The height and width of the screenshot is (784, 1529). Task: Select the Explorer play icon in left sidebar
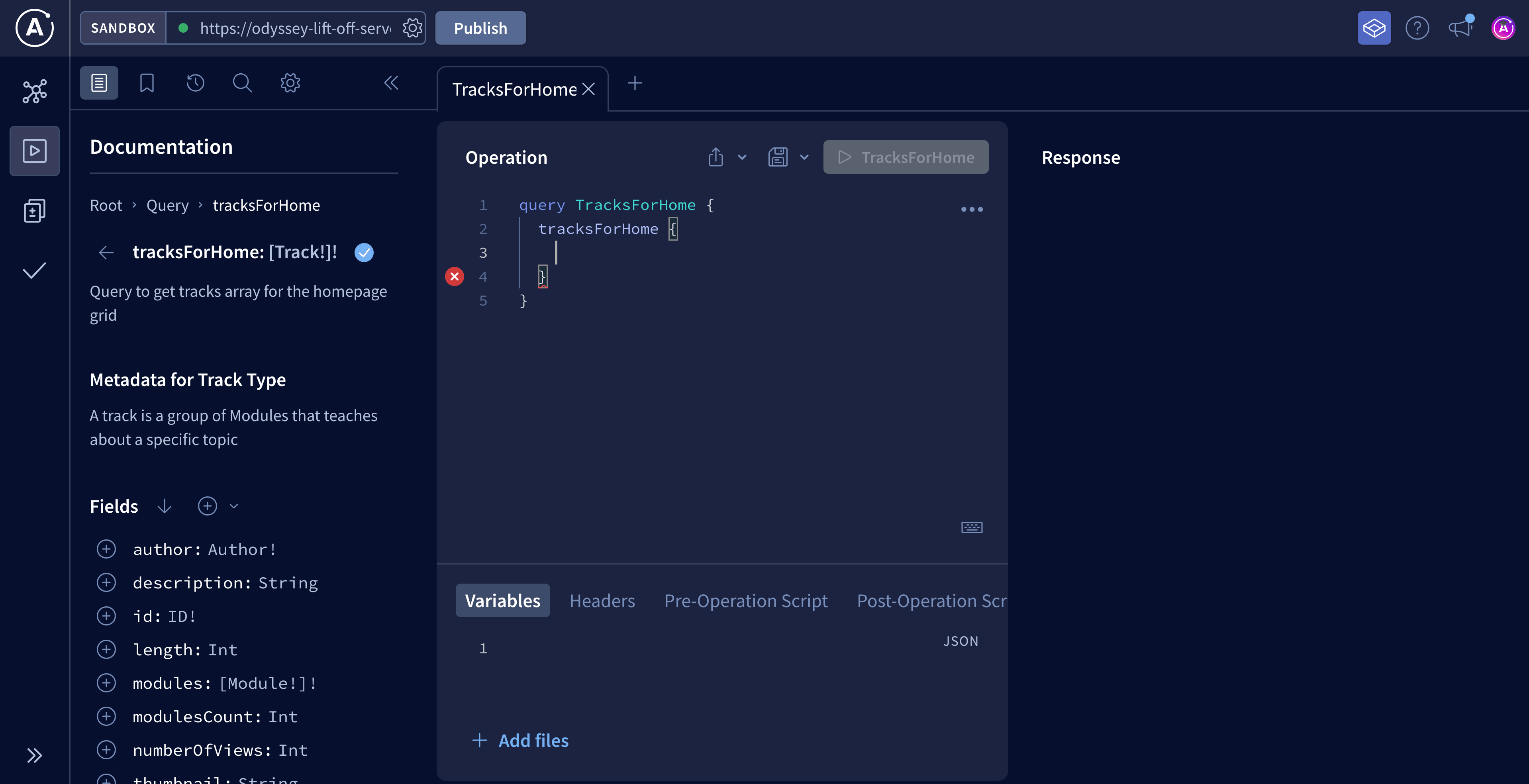[34, 151]
